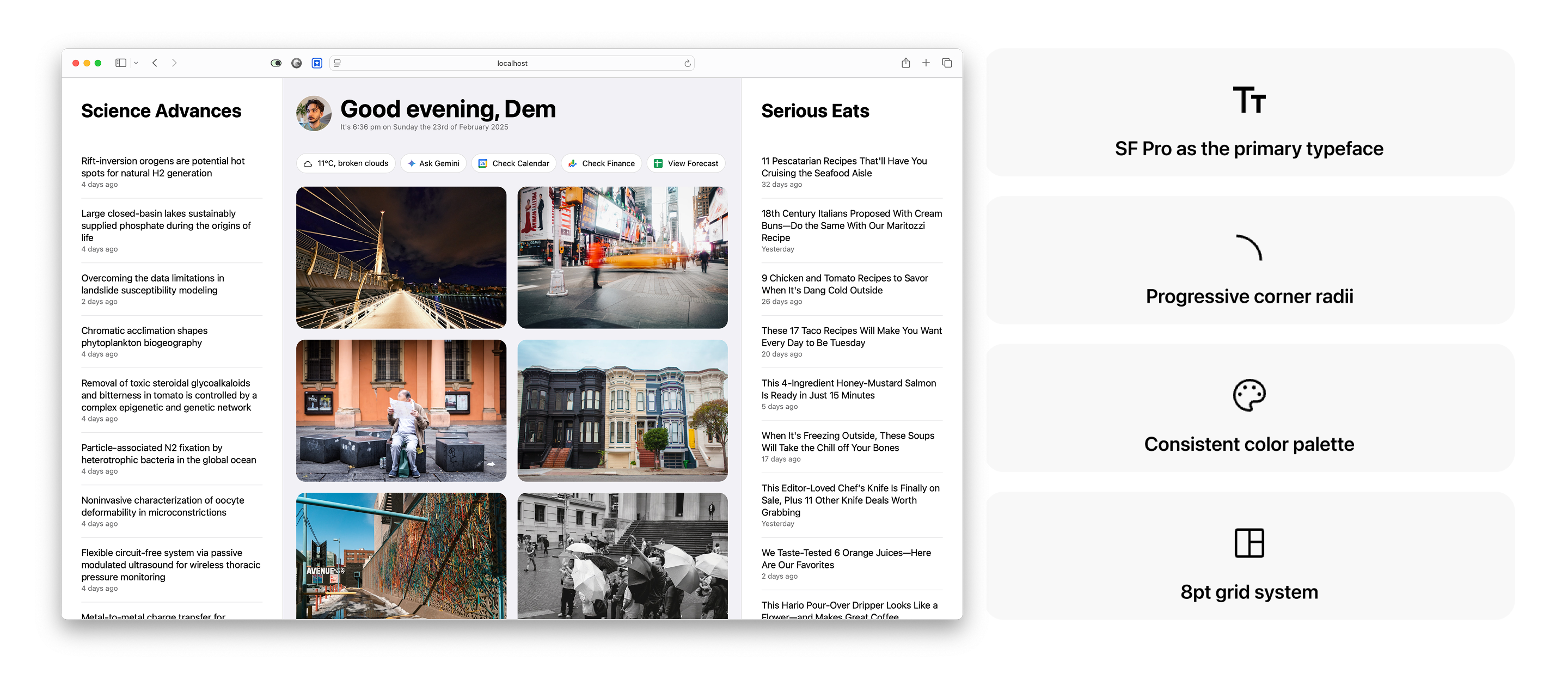Open article on oocyte deformability characterization
This screenshot has width=1568, height=686.
click(172, 511)
